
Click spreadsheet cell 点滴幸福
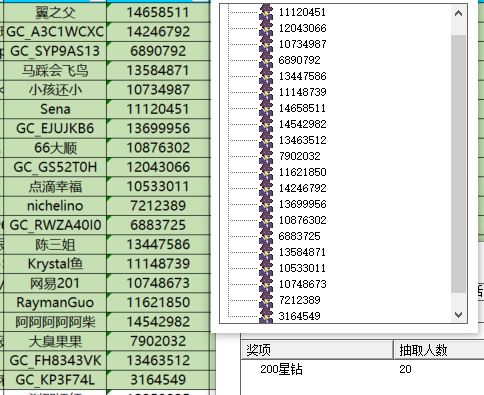coord(55,187)
